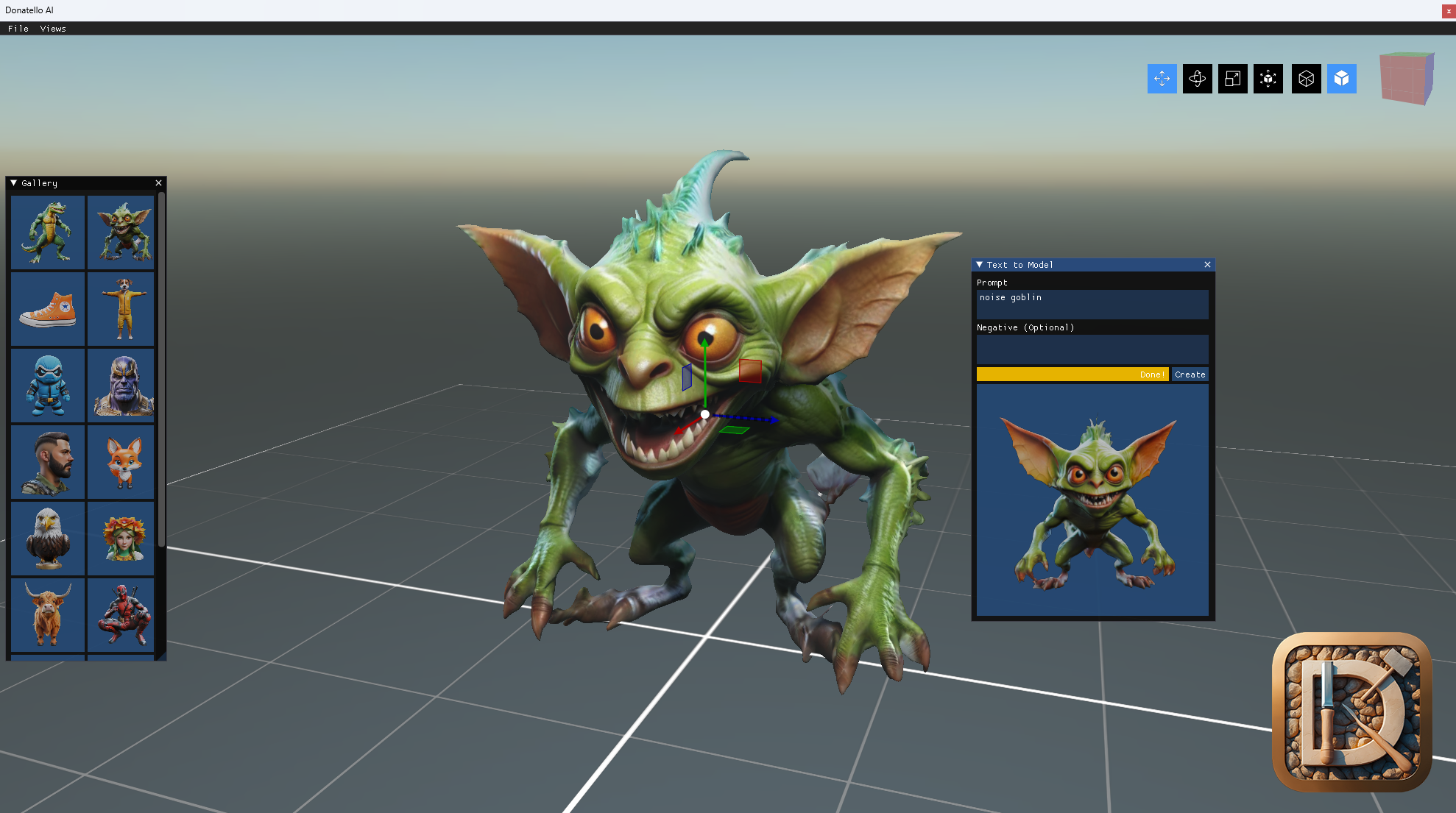Close the Text to Model panel
Image resolution: width=1456 pixels, height=813 pixels.
coord(1207,265)
